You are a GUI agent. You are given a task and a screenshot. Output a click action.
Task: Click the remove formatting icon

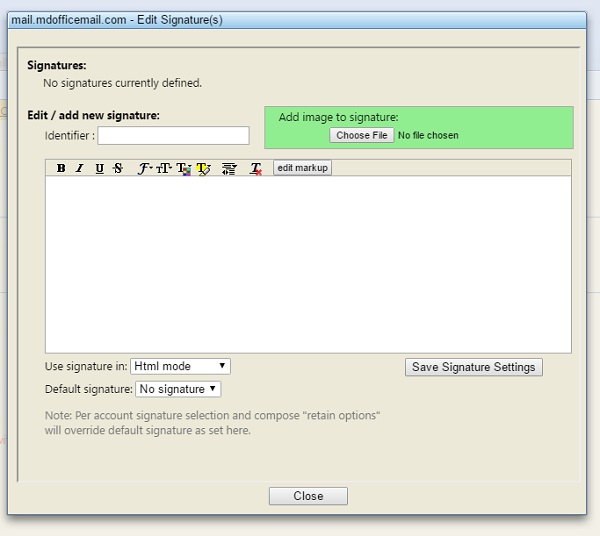pos(256,168)
